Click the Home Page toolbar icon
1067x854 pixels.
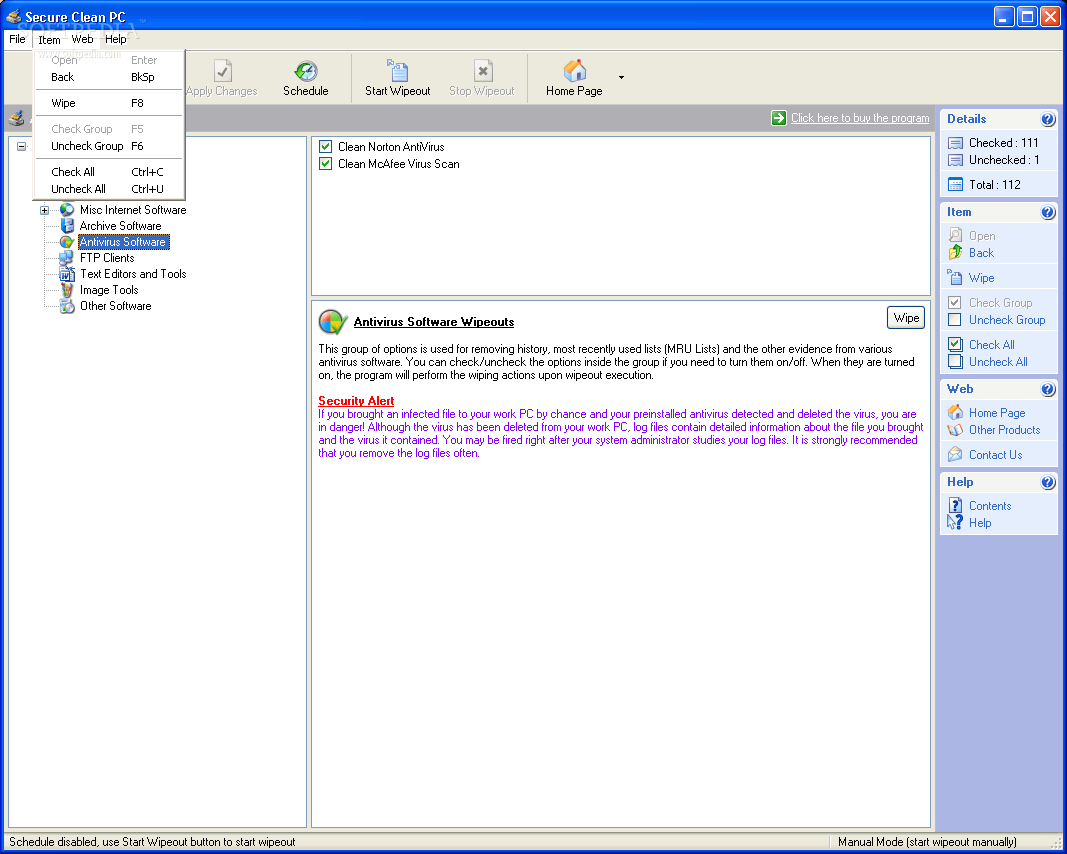[574, 71]
